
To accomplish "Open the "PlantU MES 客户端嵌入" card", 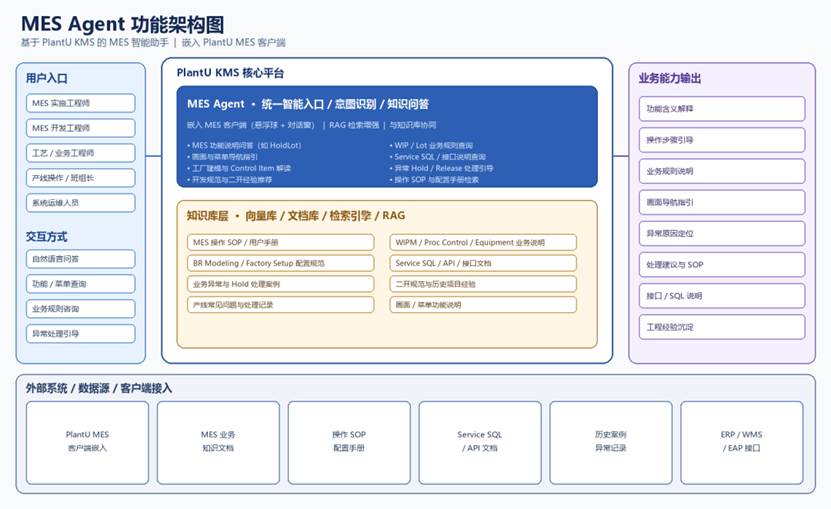I will click(x=87, y=443).
